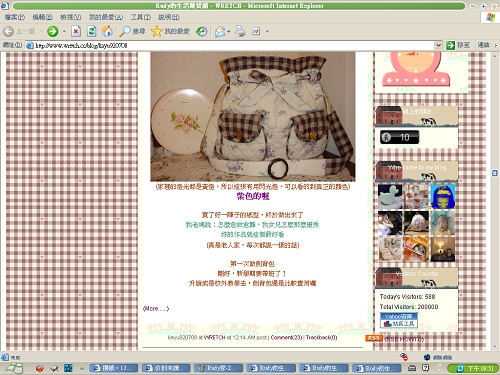The width and height of the screenshot is (500, 375).
Task: Open the Links toolbar label
Action: pyautogui.click(x=483, y=45)
